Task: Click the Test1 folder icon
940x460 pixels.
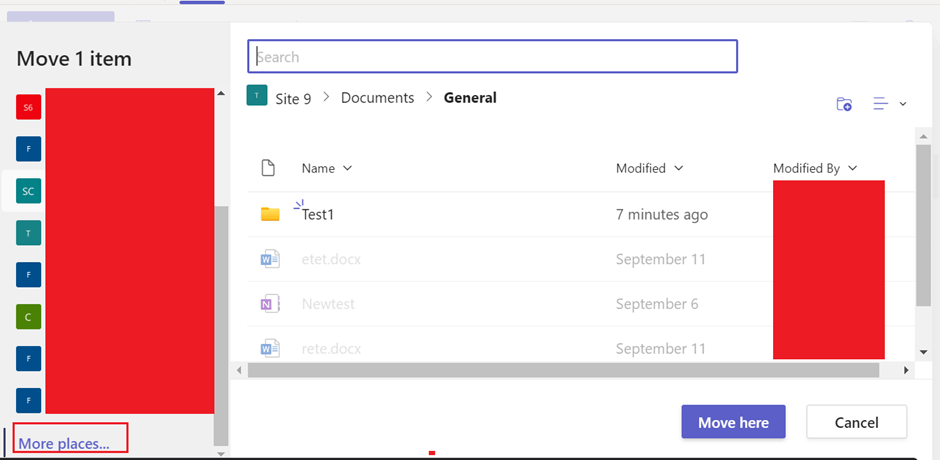Action: tap(270, 214)
